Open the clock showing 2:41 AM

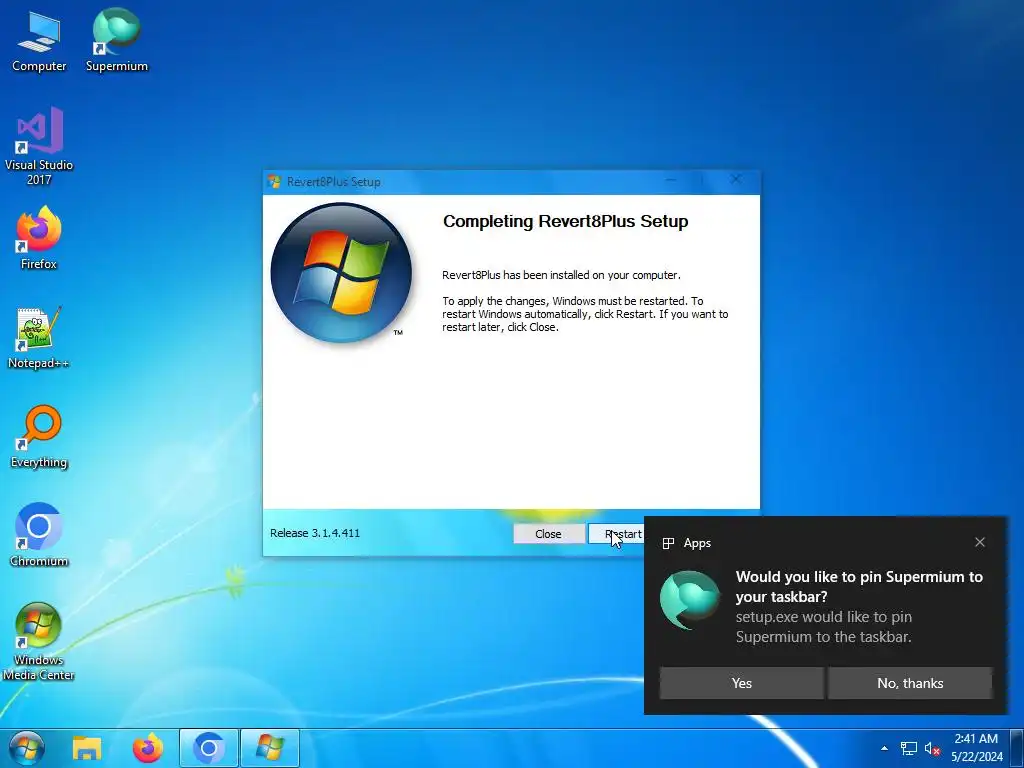coord(976,748)
